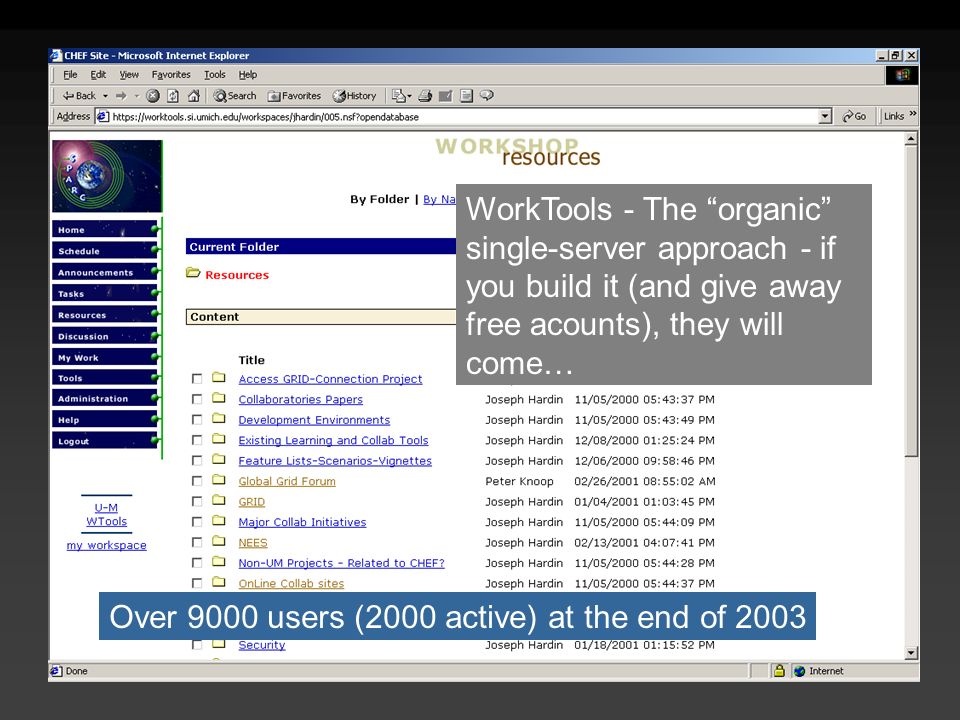Click the page scrollbar down arrow
Screen dimensions: 960x720
(x=912, y=653)
